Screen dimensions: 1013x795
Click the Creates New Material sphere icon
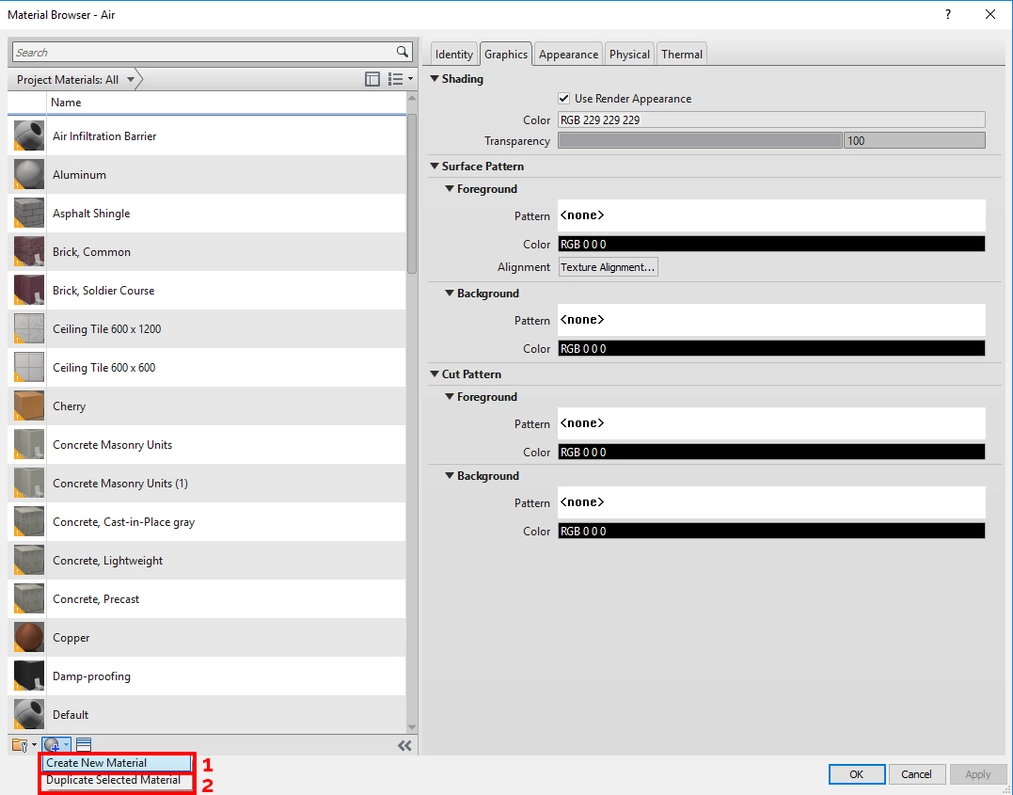(x=50, y=744)
